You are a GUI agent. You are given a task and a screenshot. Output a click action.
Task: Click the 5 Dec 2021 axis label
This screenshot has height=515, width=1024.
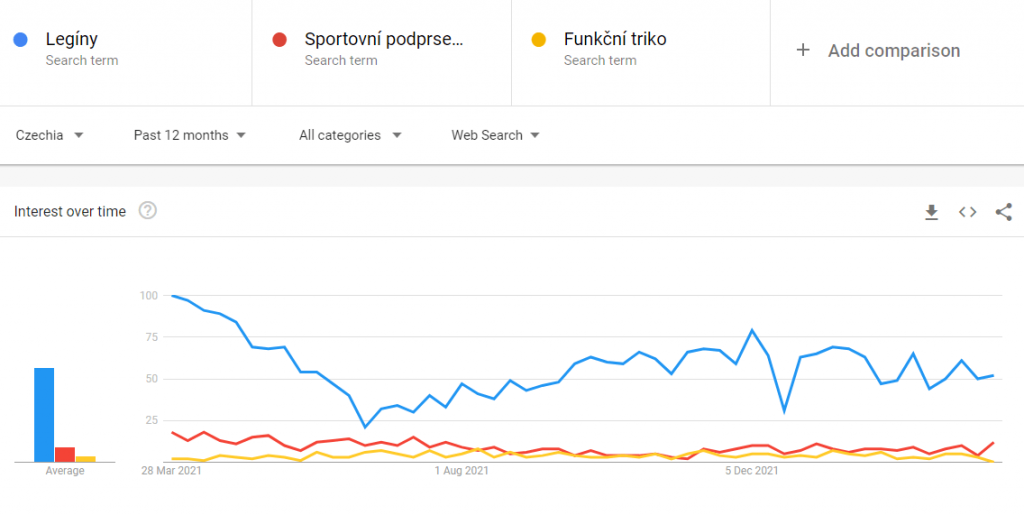point(752,471)
